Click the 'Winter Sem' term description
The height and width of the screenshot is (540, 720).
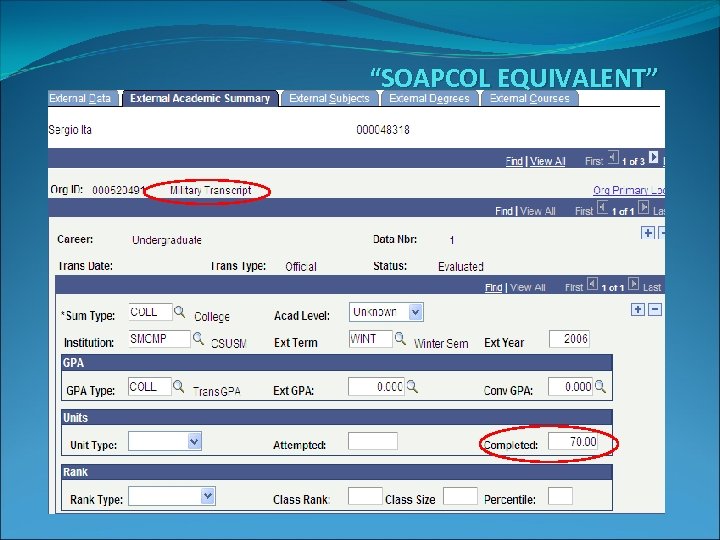coord(441,344)
